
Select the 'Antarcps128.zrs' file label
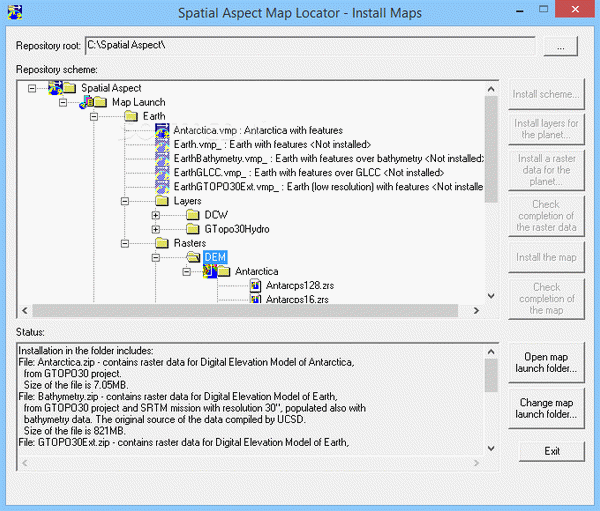[300, 286]
